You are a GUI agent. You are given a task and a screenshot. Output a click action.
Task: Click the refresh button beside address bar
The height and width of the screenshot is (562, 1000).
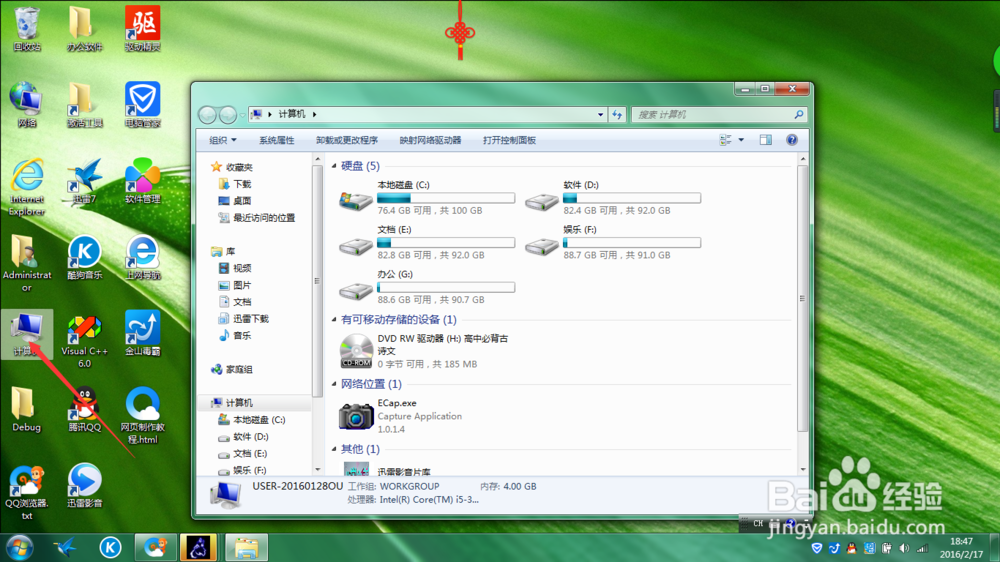click(617, 115)
